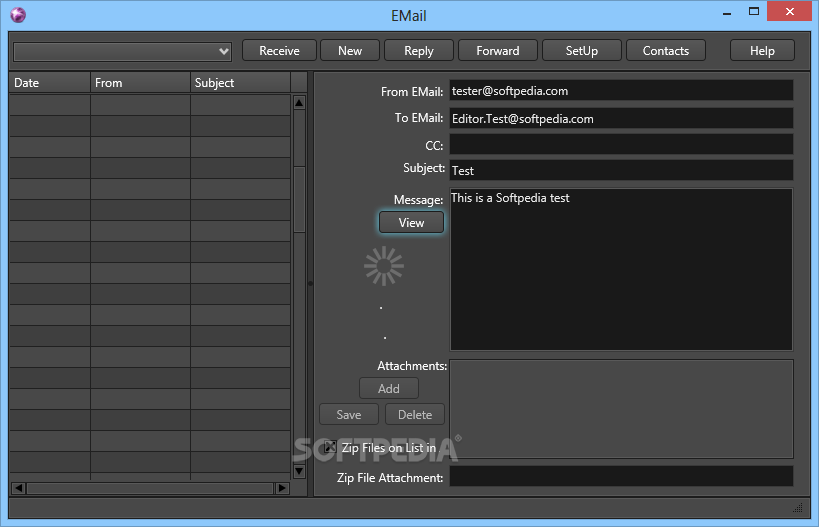Click the Attachments list box
The height and width of the screenshot is (527, 819).
click(x=621, y=409)
